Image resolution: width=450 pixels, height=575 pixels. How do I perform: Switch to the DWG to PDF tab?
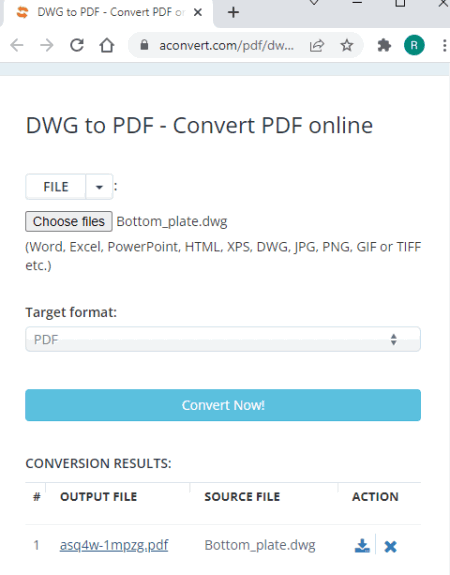pyautogui.click(x=106, y=12)
